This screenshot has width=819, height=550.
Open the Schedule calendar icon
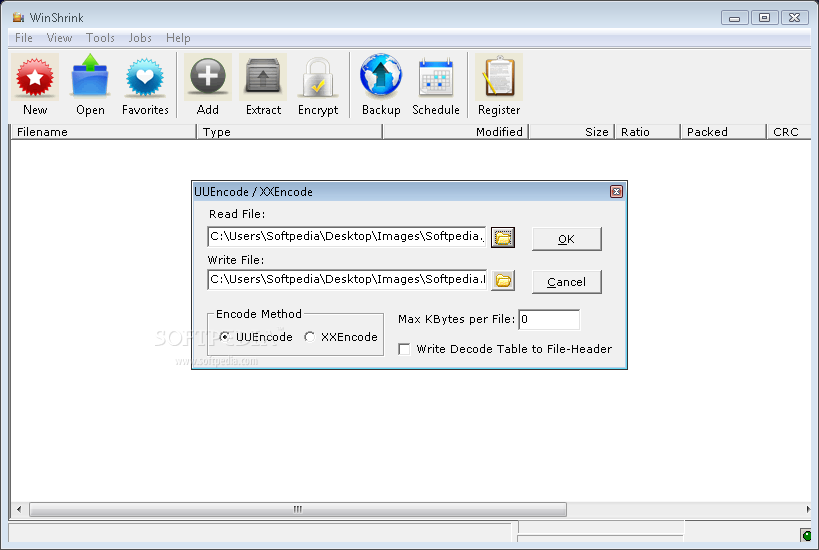[436, 77]
